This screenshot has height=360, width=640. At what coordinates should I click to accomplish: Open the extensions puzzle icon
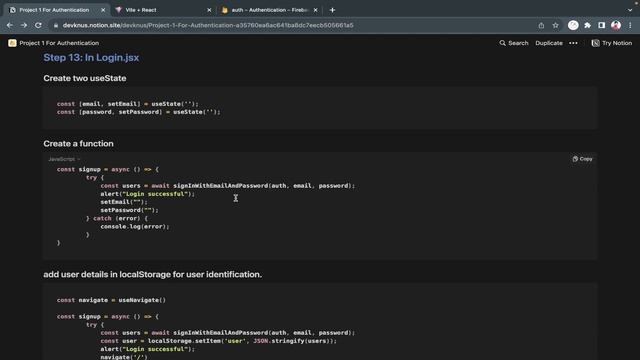(x=587, y=25)
